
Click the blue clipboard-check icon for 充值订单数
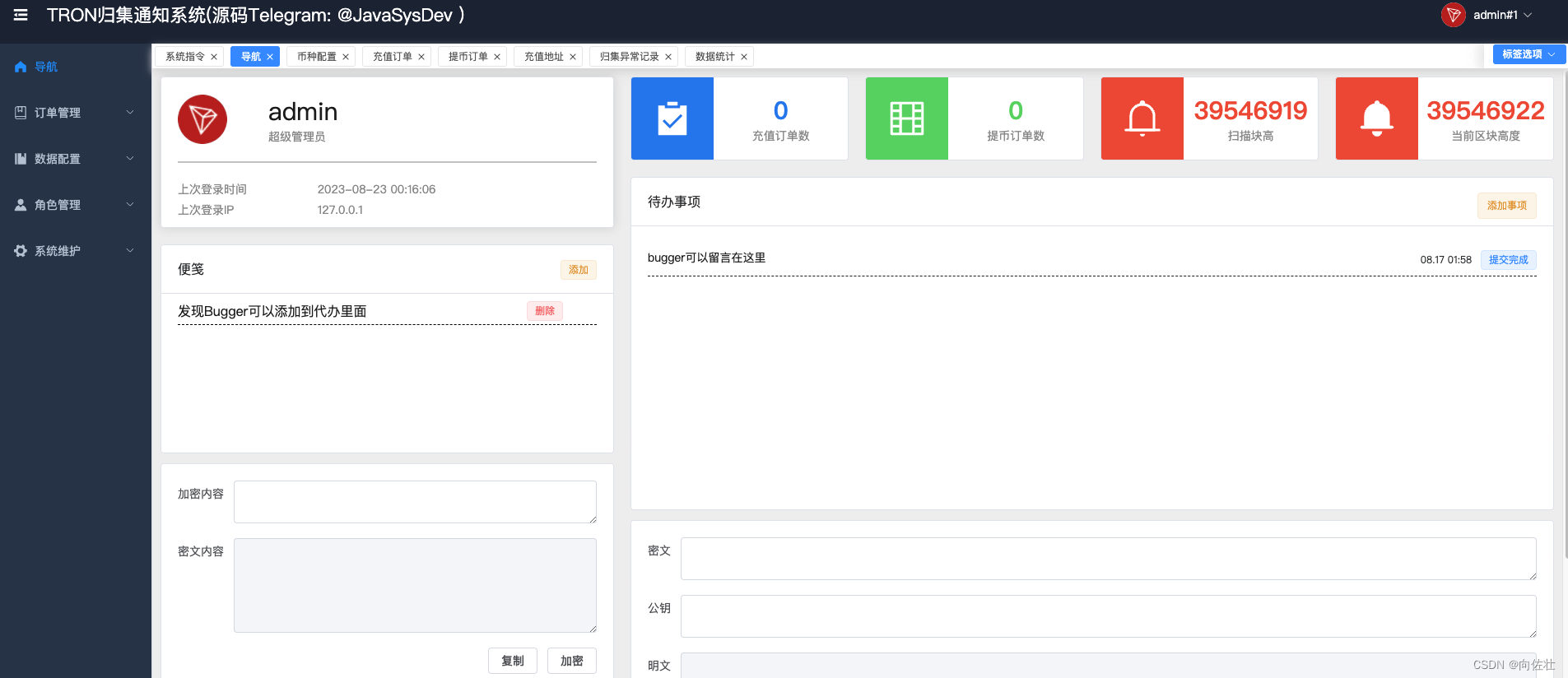(x=672, y=118)
